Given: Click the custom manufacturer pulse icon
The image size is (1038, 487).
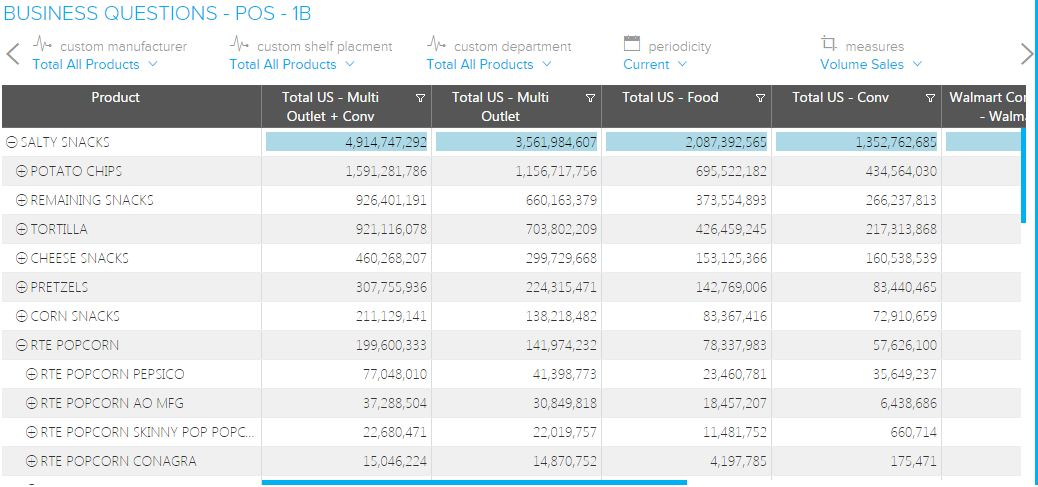Looking at the screenshot, I should (x=41, y=44).
